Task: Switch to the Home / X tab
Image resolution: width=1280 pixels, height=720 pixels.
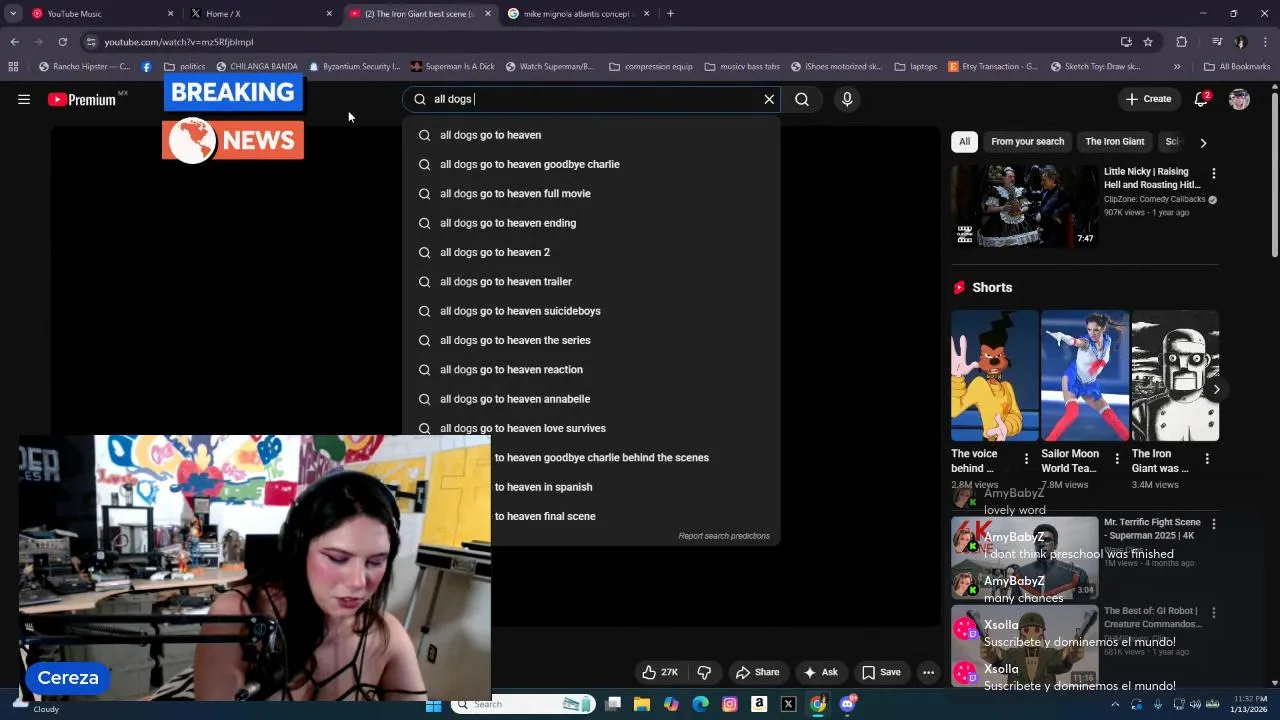Action: point(262,14)
